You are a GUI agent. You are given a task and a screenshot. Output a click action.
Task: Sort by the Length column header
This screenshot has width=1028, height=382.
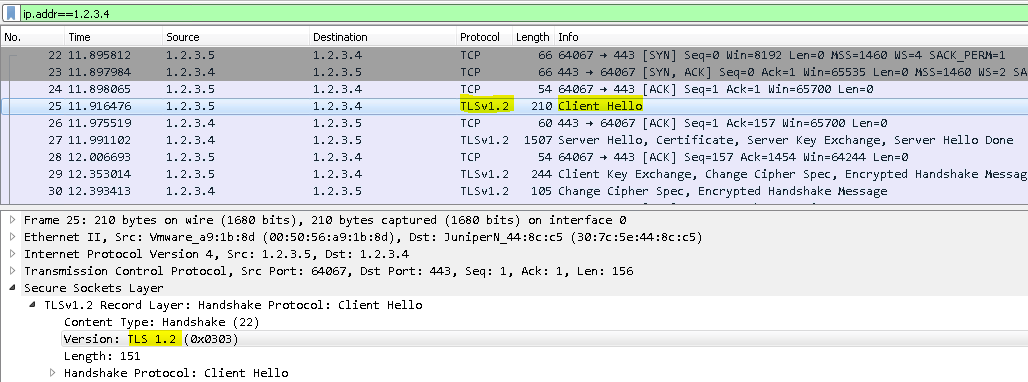(x=532, y=37)
